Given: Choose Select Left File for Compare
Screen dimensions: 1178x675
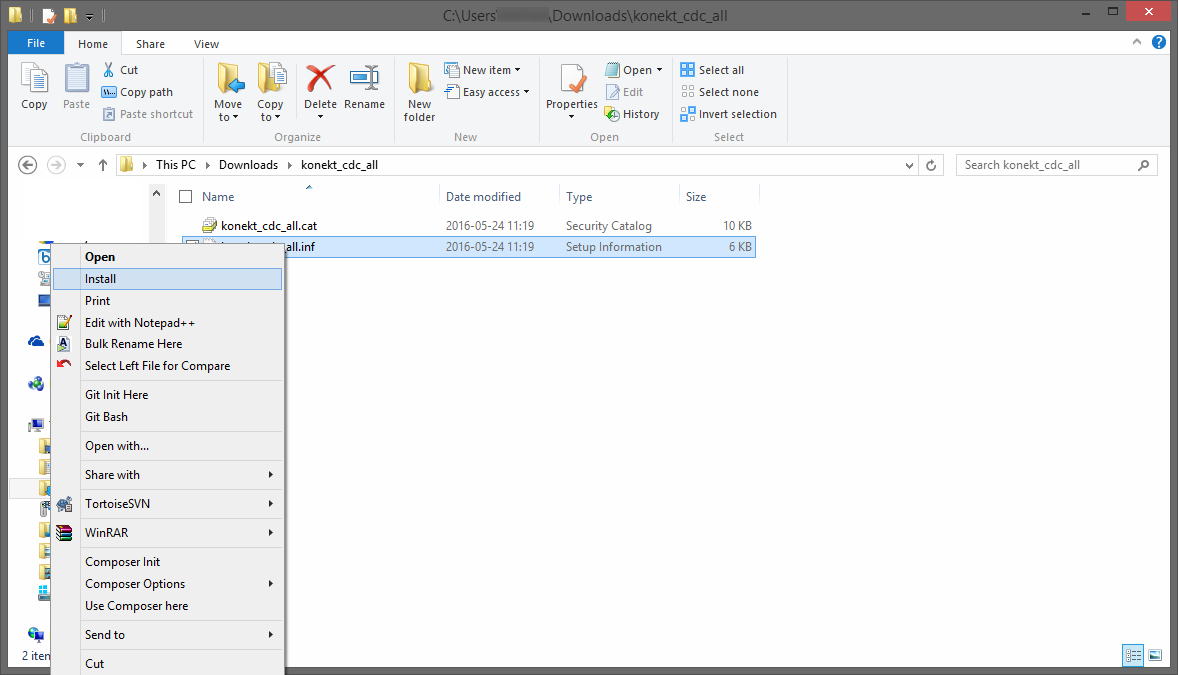Looking at the screenshot, I should pyautogui.click(x=168, y=366).
